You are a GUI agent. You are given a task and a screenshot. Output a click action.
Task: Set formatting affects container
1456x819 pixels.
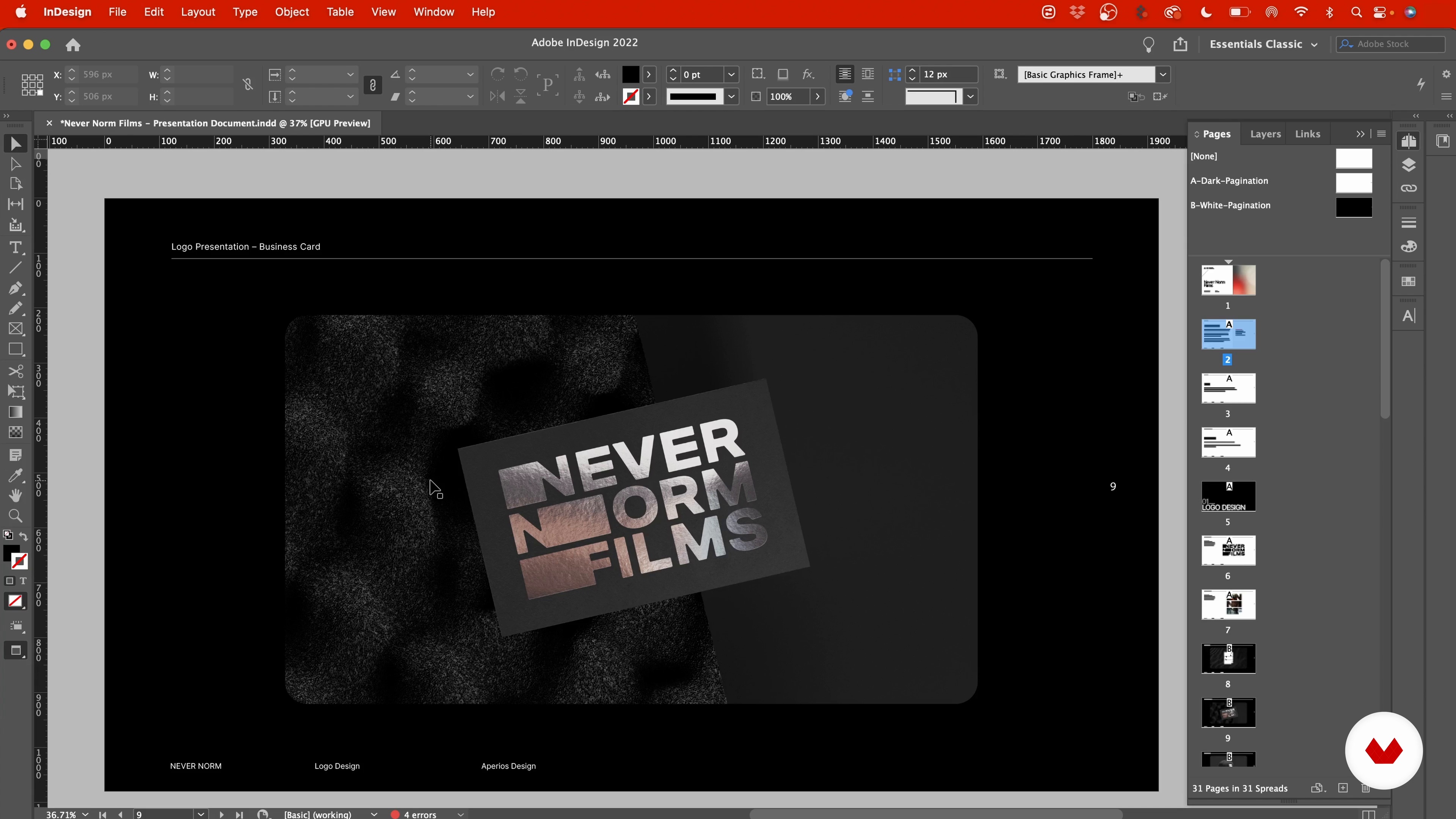click(x=9, y=581)
